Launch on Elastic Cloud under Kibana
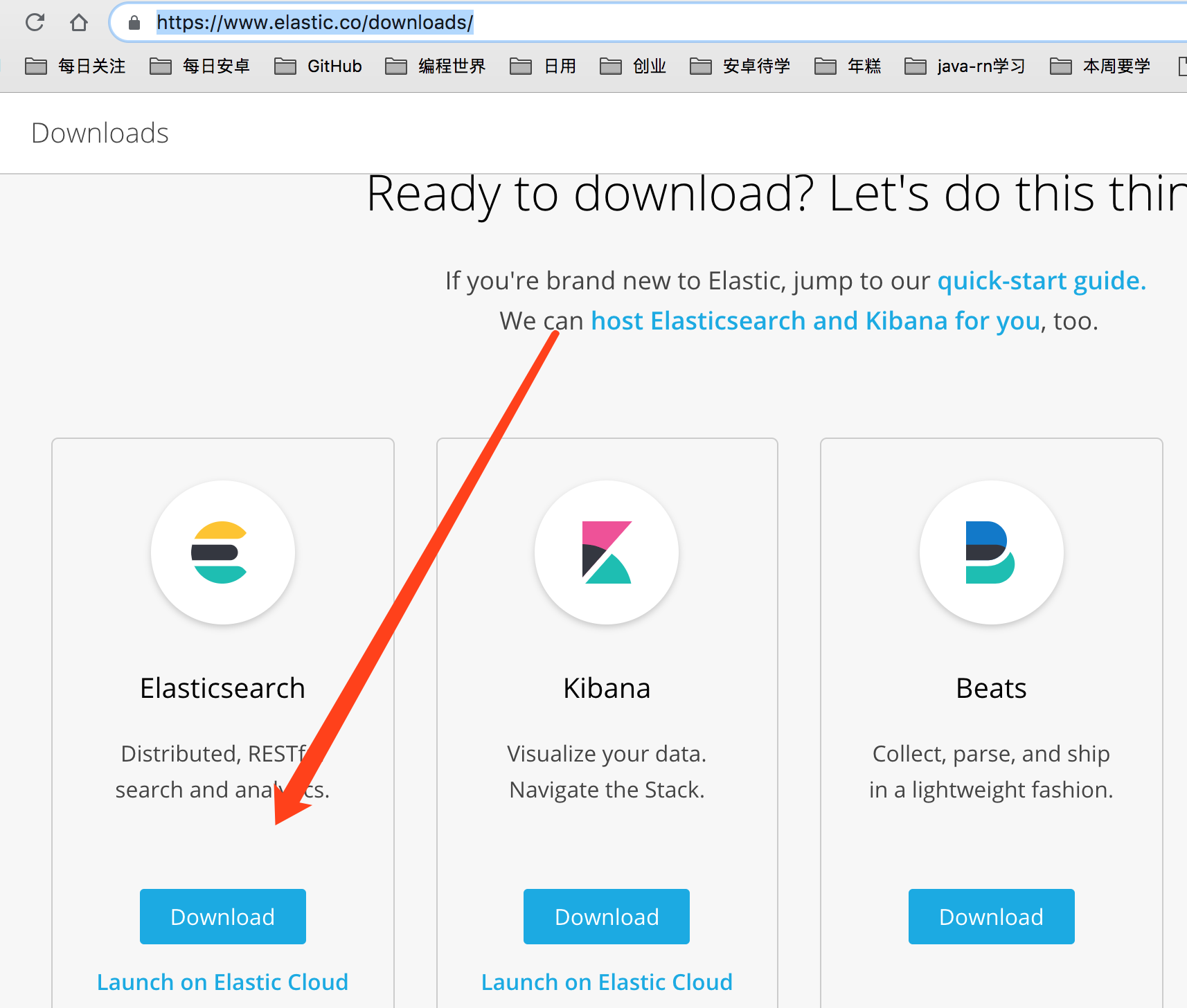 tap(607, 982)
